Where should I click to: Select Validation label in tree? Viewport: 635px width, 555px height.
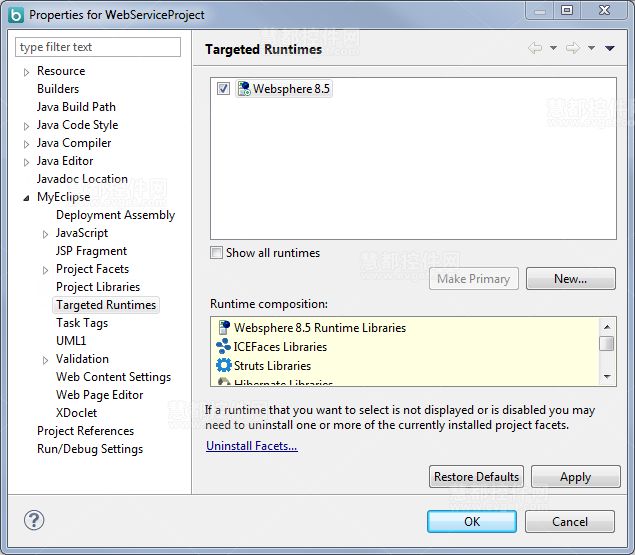82,359
